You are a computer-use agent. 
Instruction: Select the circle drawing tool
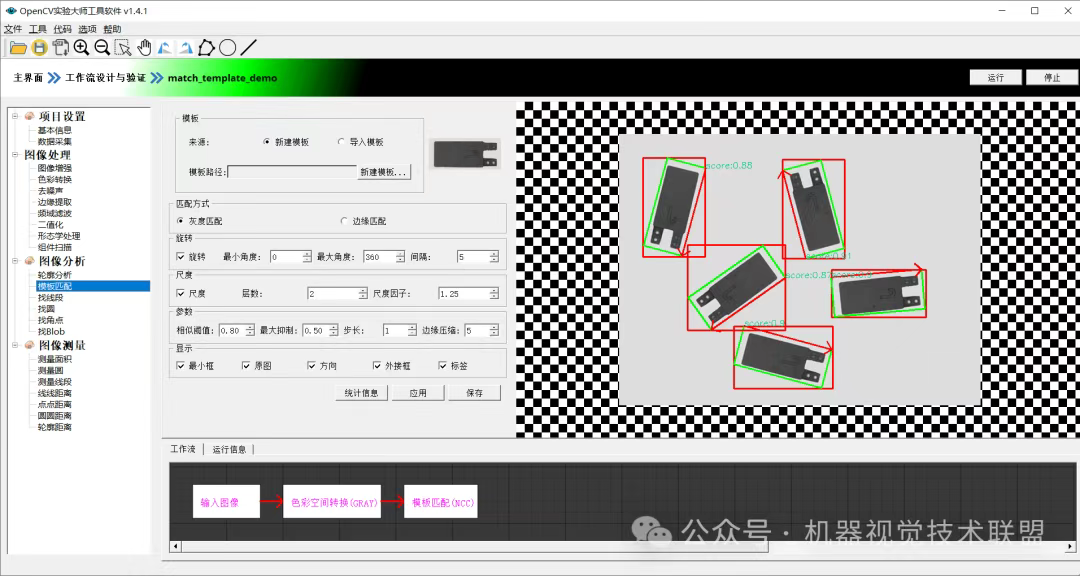[228, 47]
